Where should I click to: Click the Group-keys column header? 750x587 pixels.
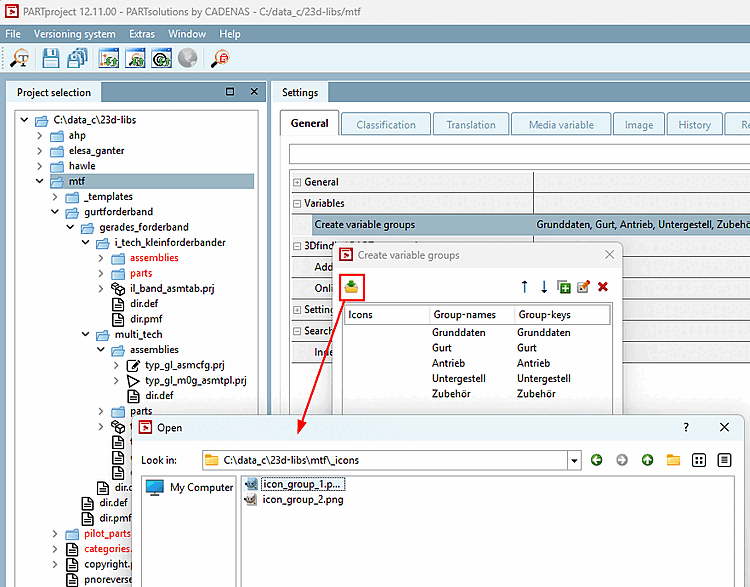[562, 315]
